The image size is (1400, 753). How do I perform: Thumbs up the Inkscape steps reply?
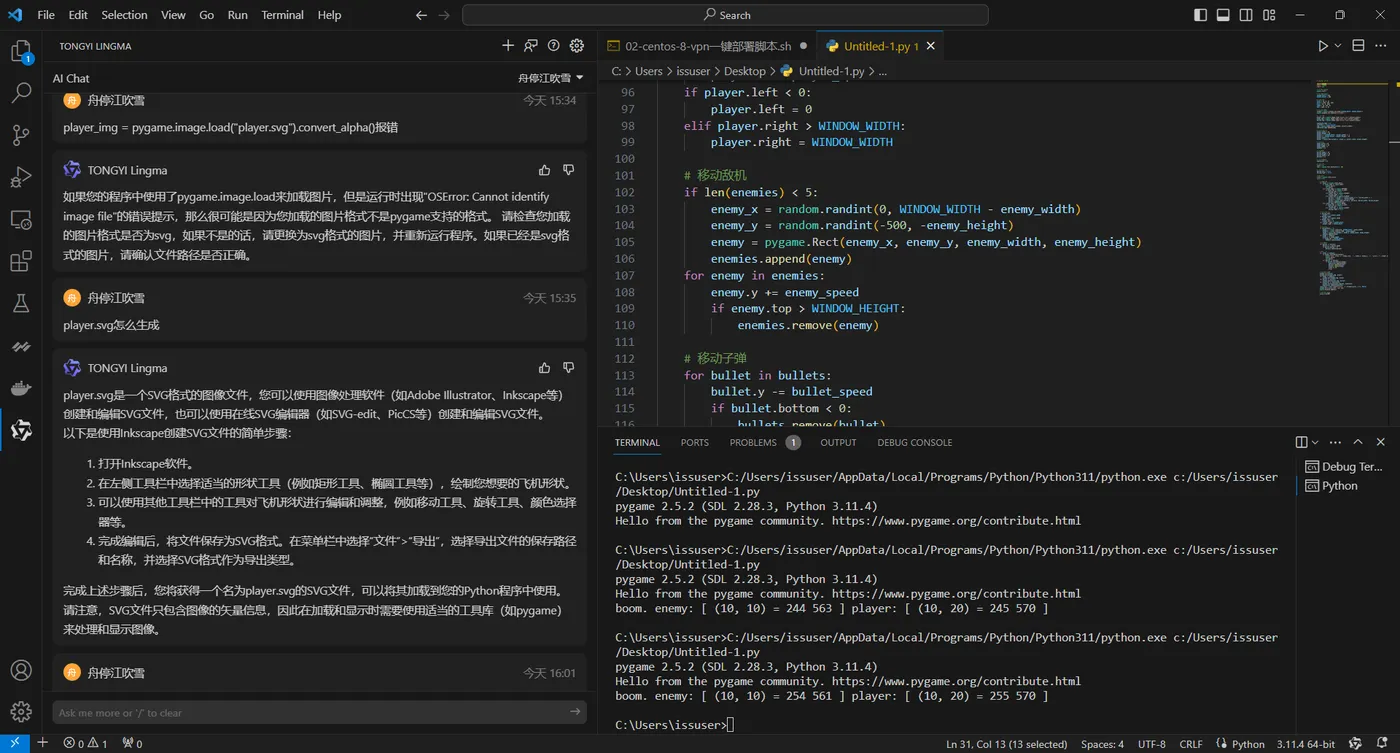tap(544, 368)
